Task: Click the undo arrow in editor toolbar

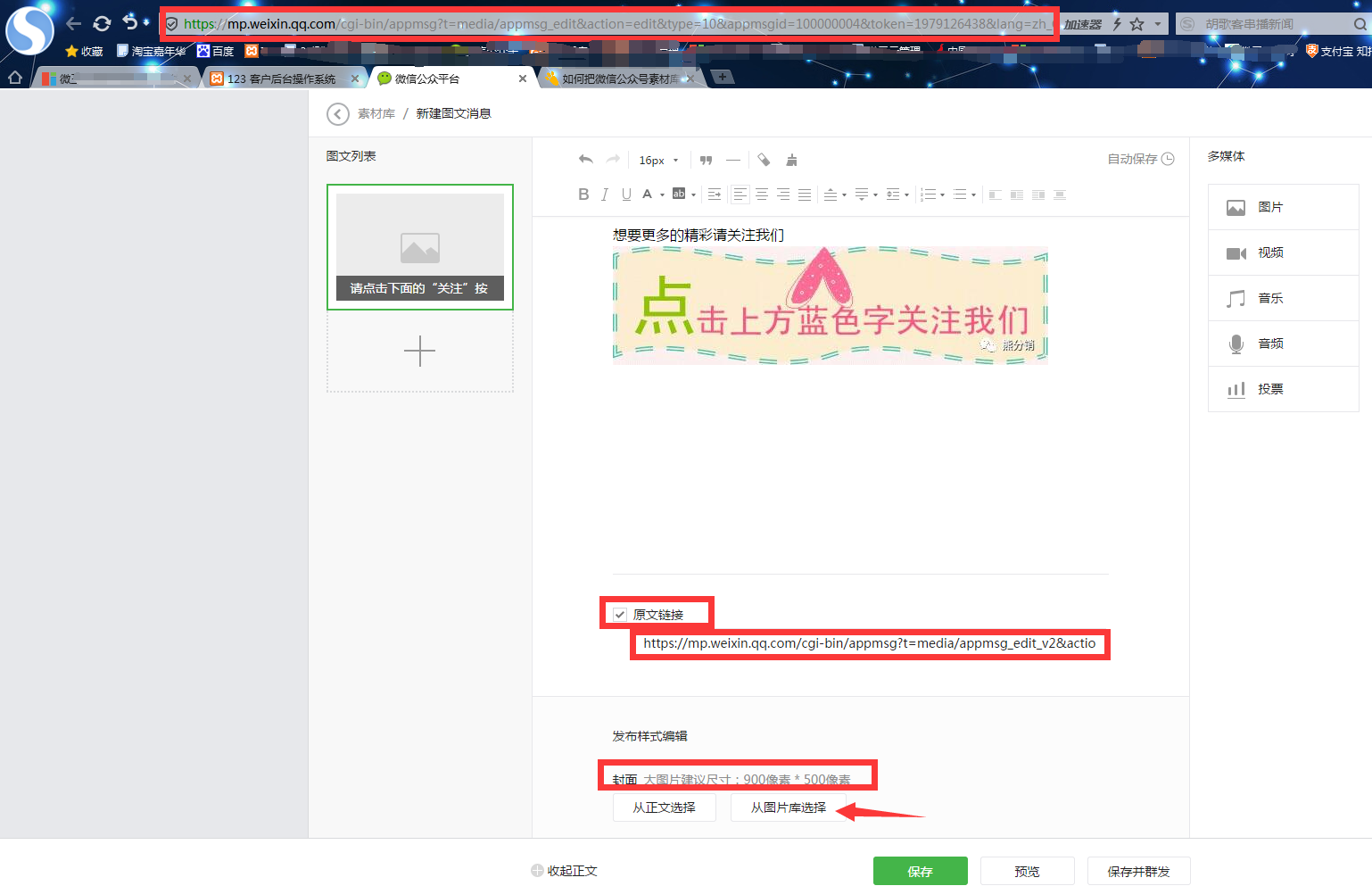Action: [585, 160]
